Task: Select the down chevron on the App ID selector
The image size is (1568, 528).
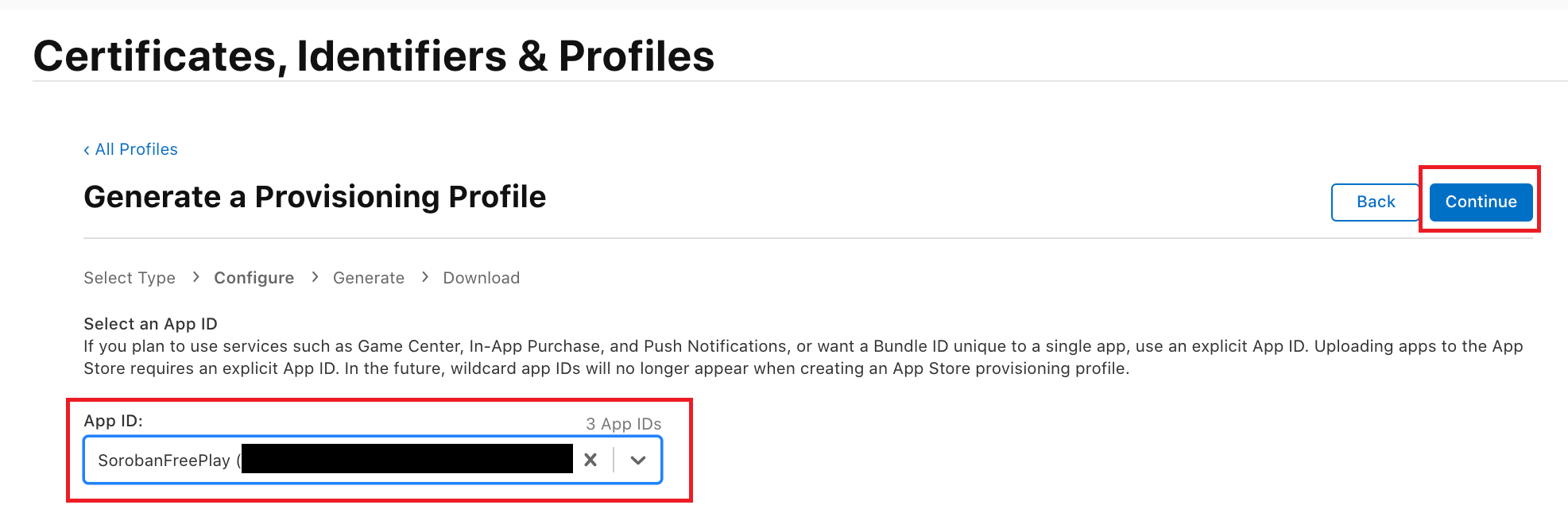Action: click(638, 460)
